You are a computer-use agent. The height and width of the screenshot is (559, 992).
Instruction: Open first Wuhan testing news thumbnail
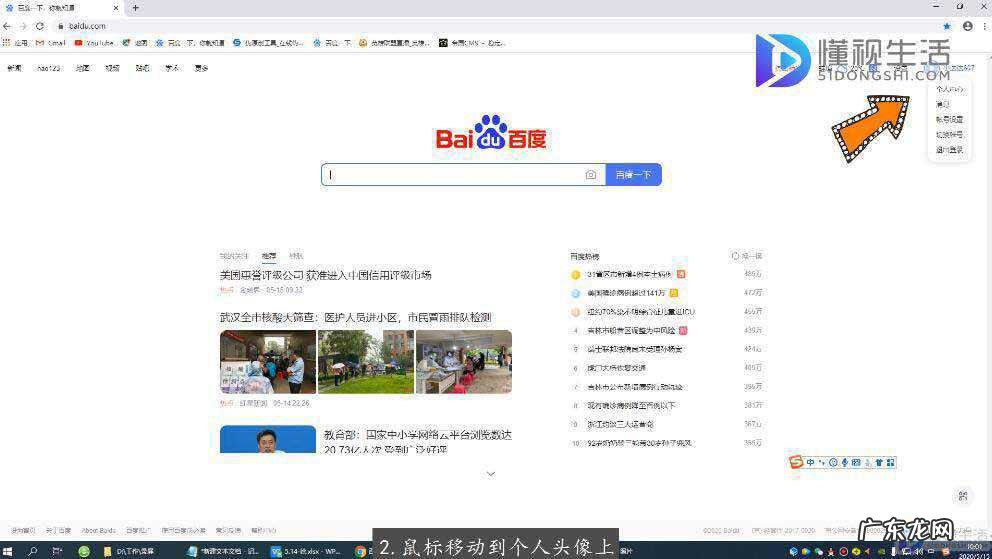click(268, 362)
